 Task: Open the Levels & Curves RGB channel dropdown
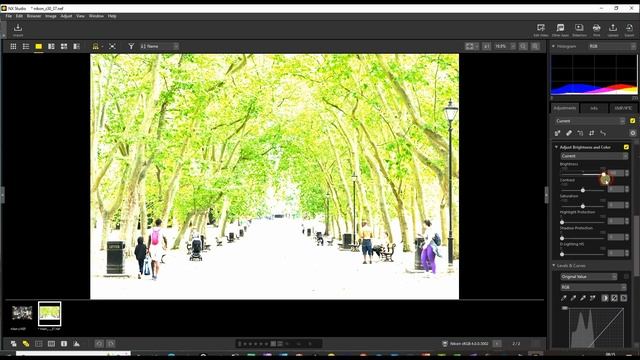coord(593,287)
